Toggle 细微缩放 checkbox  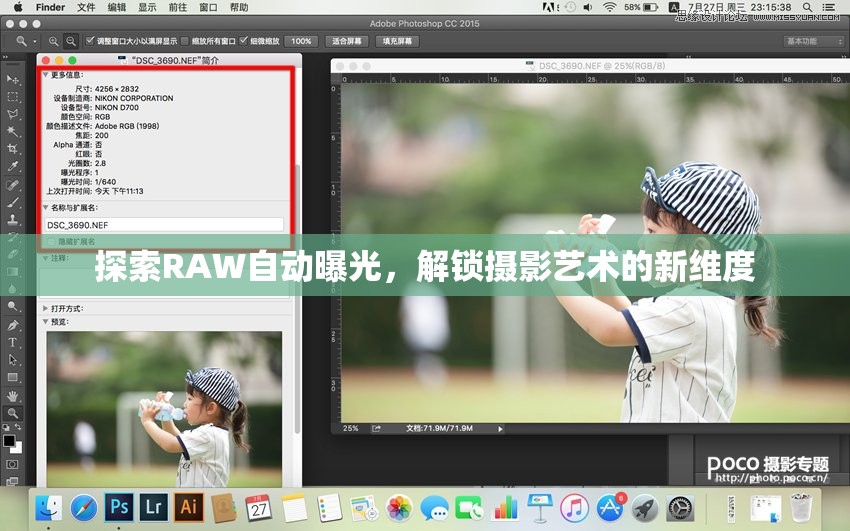[243, 41]
